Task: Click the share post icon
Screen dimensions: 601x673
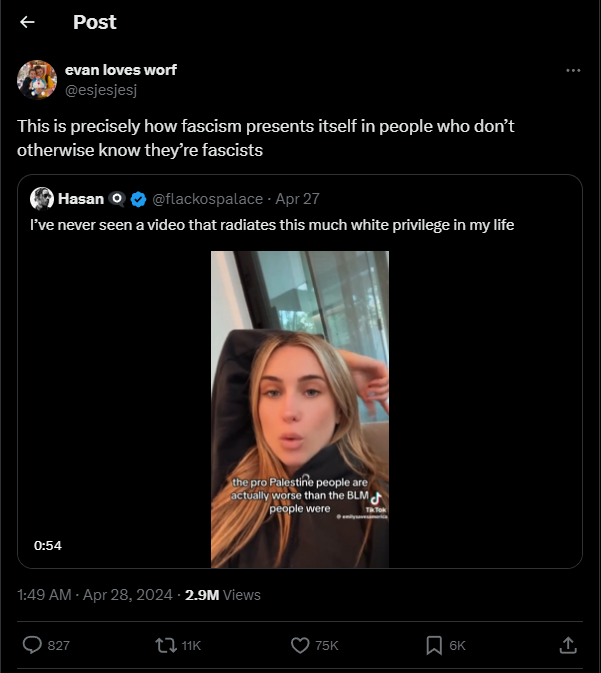Action: (x=567, y=646)
